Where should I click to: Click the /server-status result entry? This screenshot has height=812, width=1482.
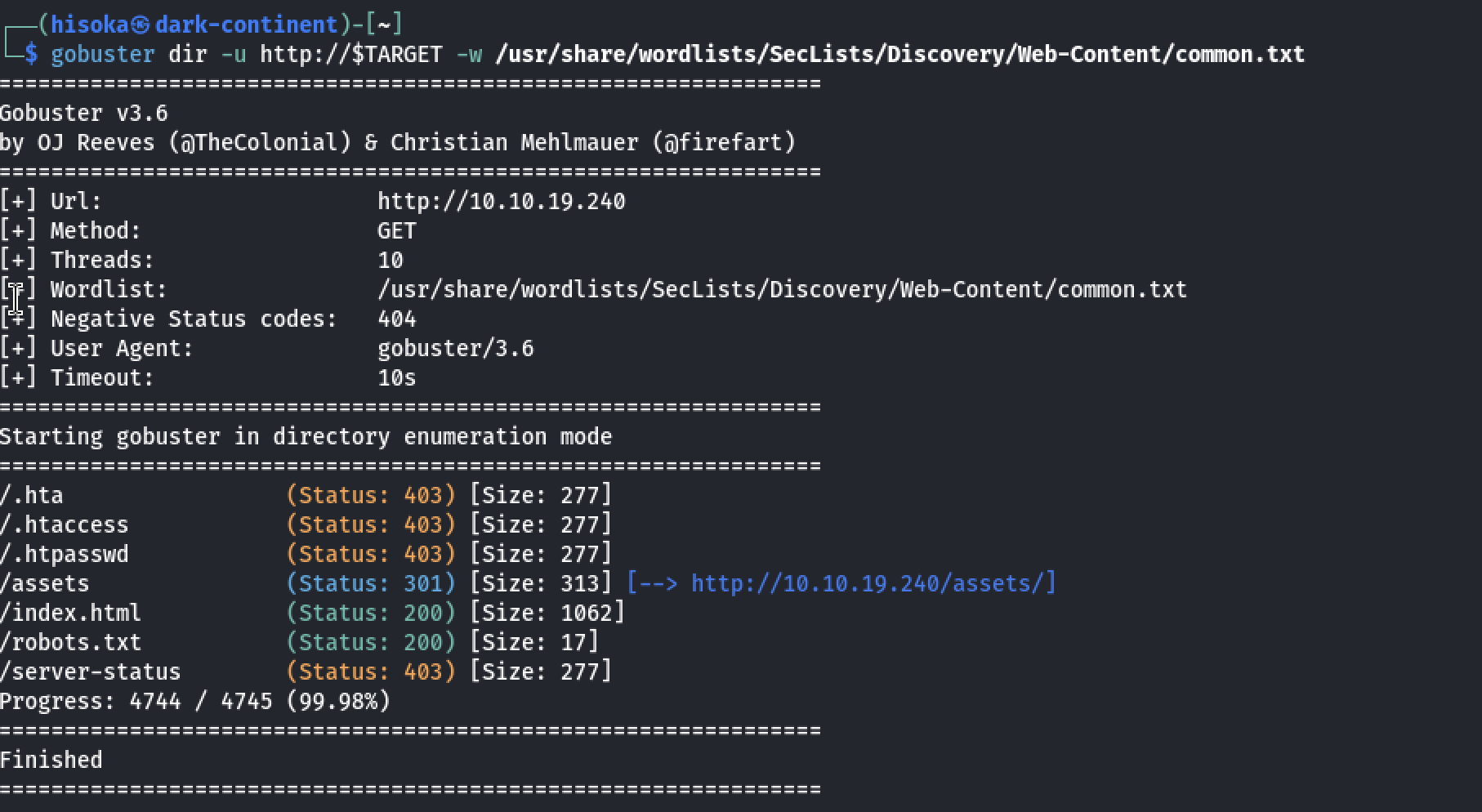click(x=90, y=671)
